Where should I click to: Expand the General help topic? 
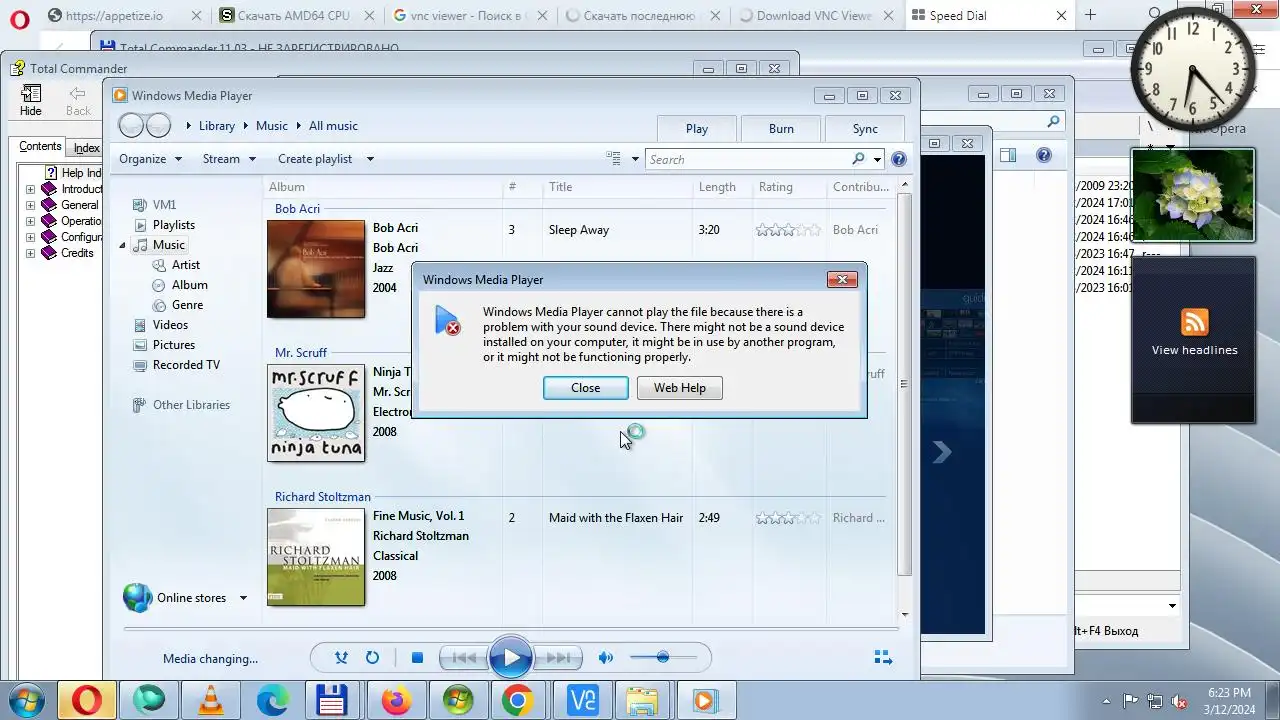tap(30, 205)
